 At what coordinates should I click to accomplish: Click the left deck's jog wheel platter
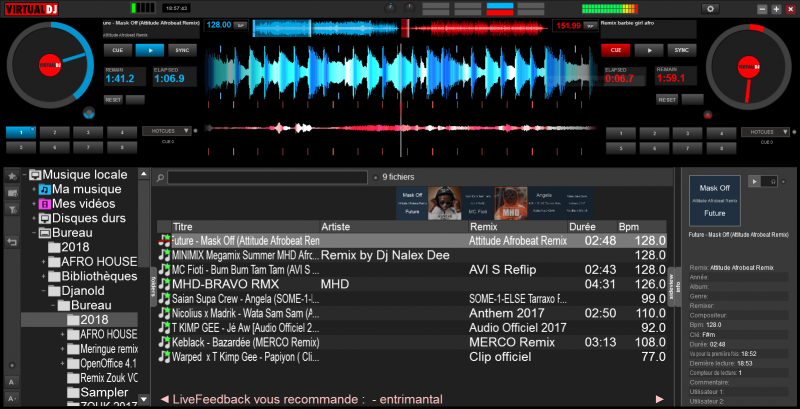tap(51, 65)
